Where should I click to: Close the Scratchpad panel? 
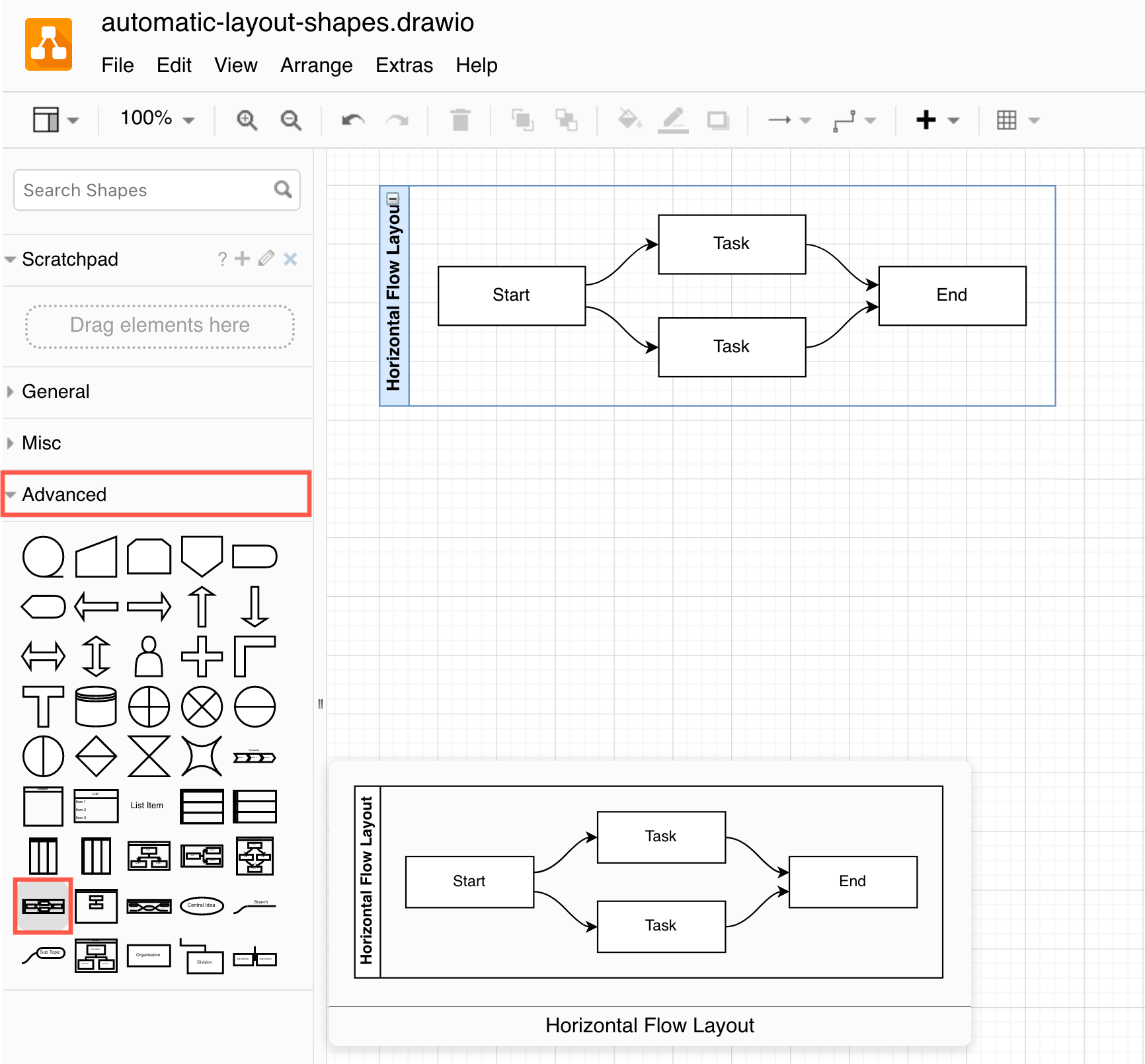(x=290, y=259)
